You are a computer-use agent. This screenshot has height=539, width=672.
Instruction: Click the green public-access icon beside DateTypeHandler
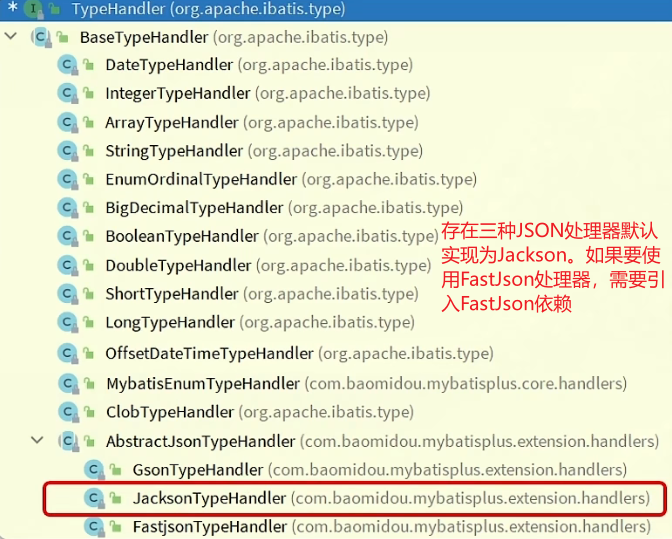88,65
